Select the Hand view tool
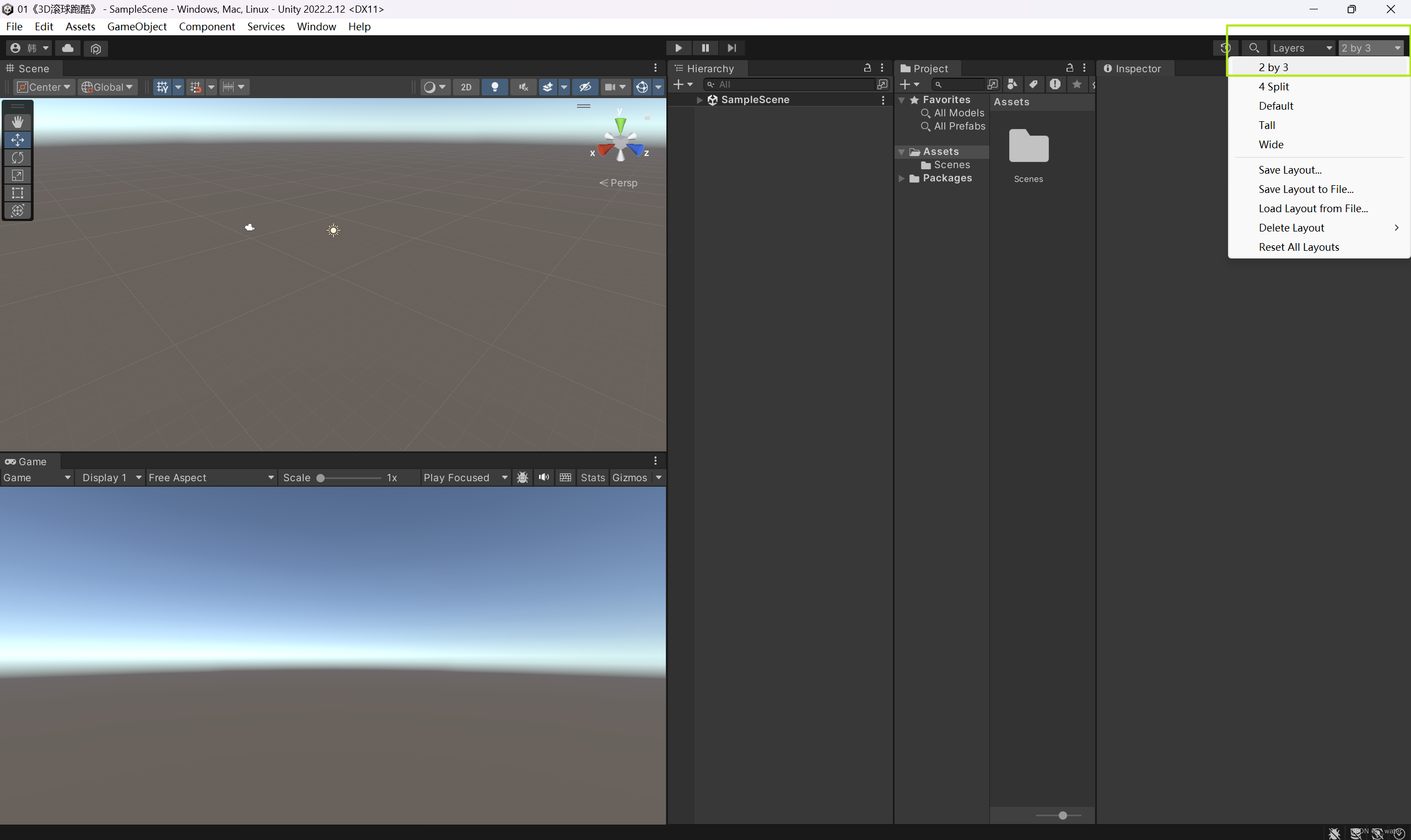 click(18, 122)
